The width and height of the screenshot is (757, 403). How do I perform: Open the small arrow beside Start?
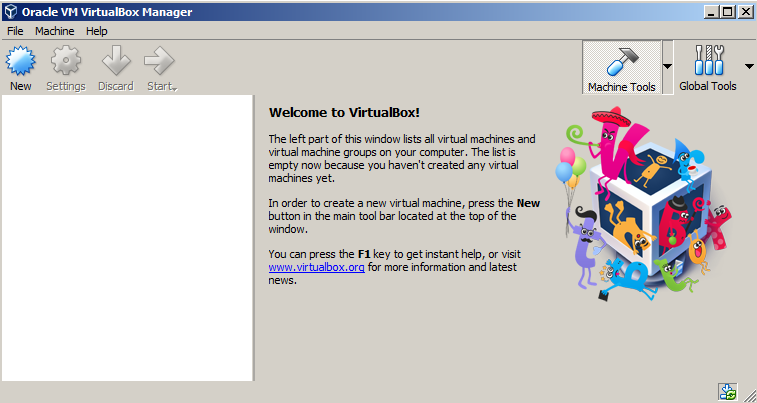click(x=176, y=89)
